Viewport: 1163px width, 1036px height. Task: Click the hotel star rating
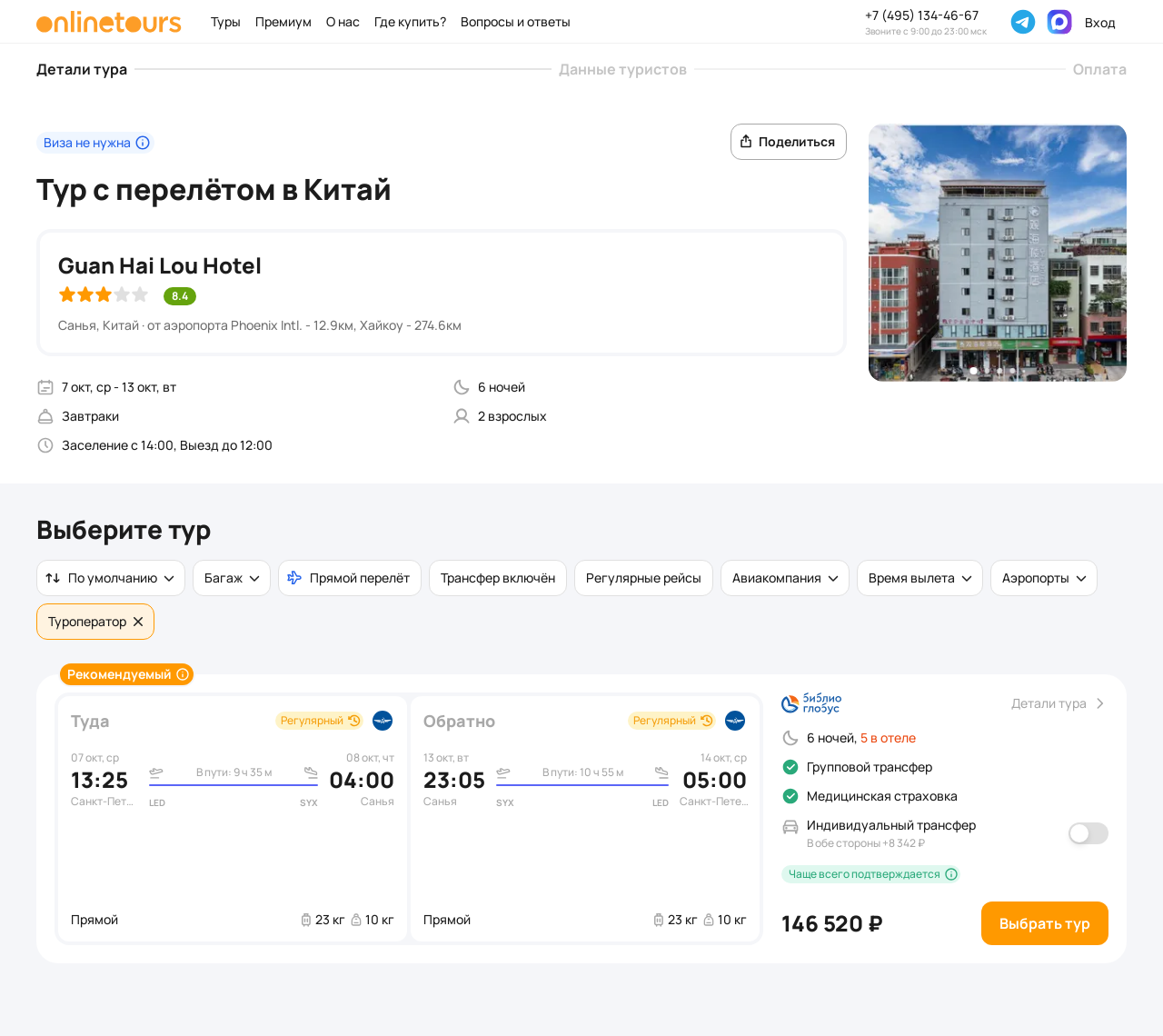pos(103,294)
